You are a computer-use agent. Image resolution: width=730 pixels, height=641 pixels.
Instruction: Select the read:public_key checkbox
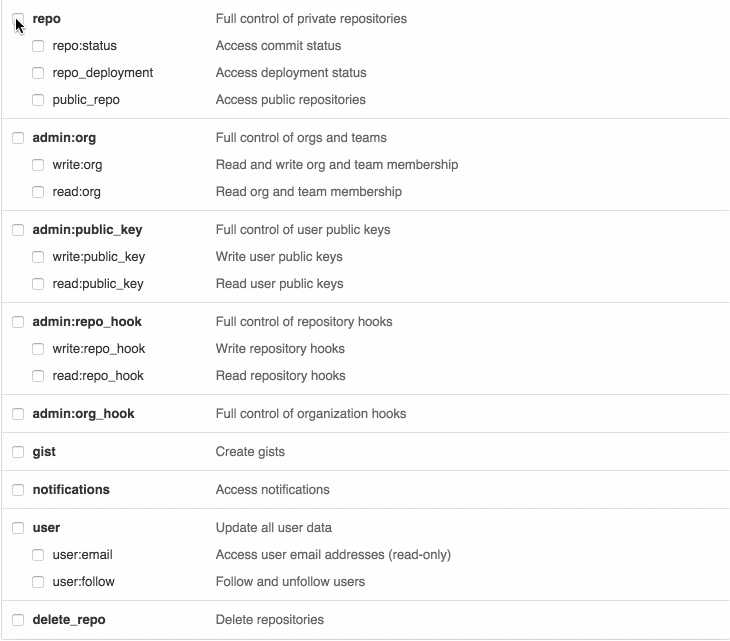38,284
